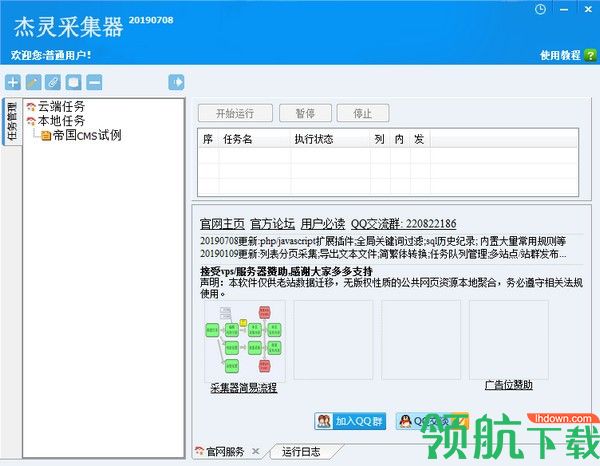Click the clock schedule icon in title bar

[x=540, y=10]
